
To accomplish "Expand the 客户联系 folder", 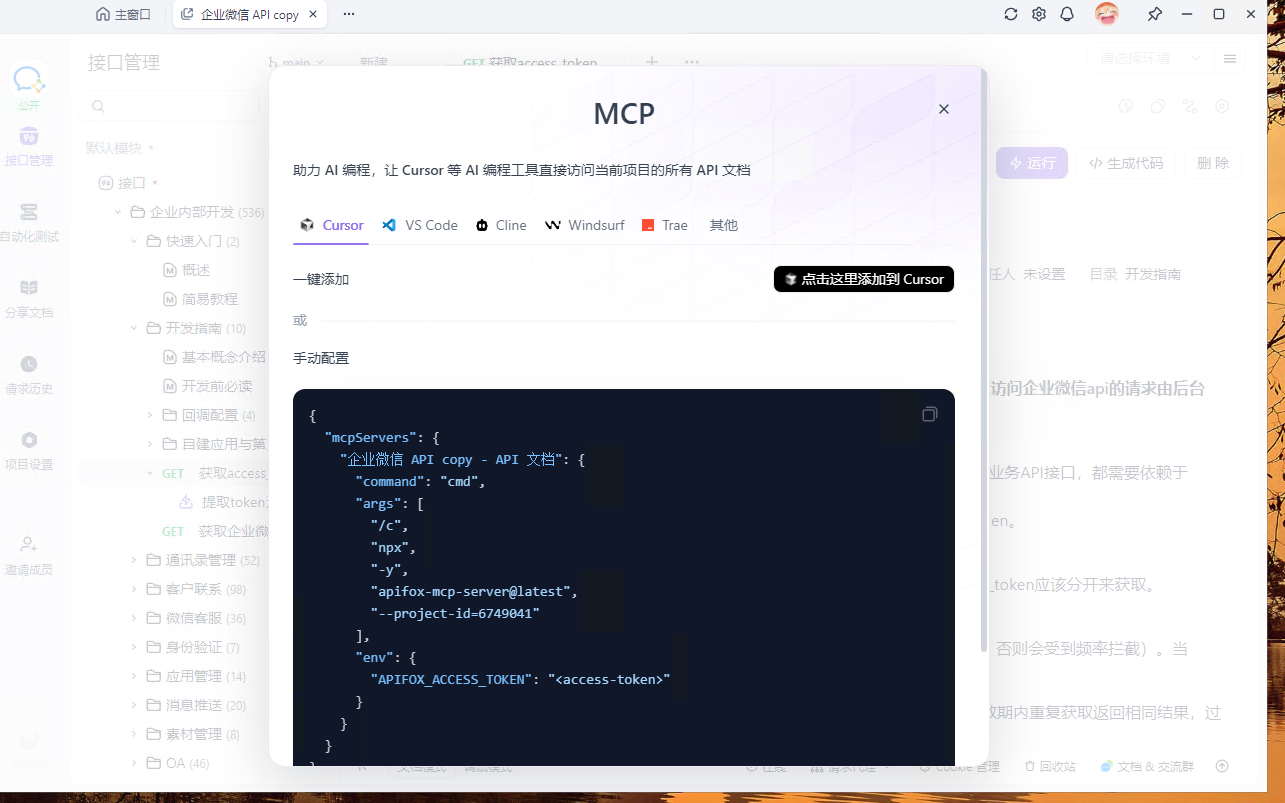I will click(x=134, y=589).
